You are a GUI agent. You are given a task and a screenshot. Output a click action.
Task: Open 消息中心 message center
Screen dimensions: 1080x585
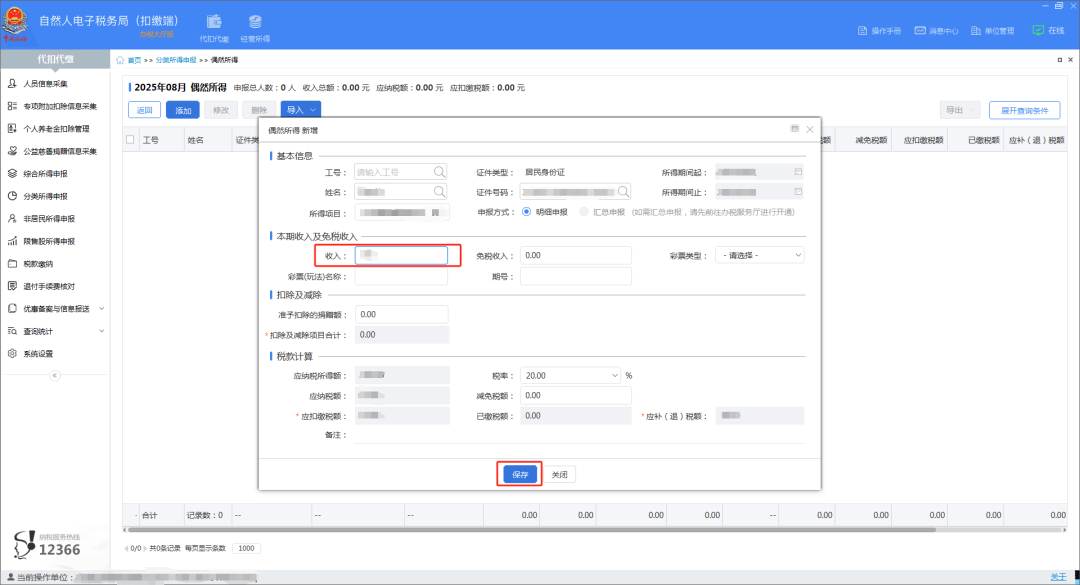[x=937, y=31]
